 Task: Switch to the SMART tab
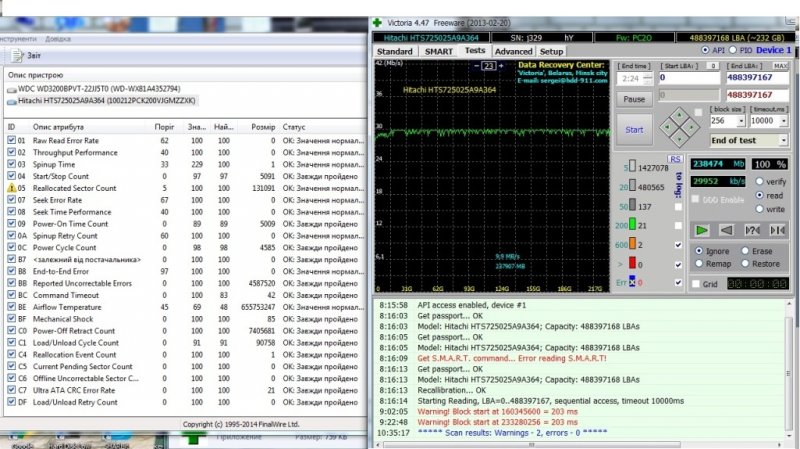tap(438, 50)
